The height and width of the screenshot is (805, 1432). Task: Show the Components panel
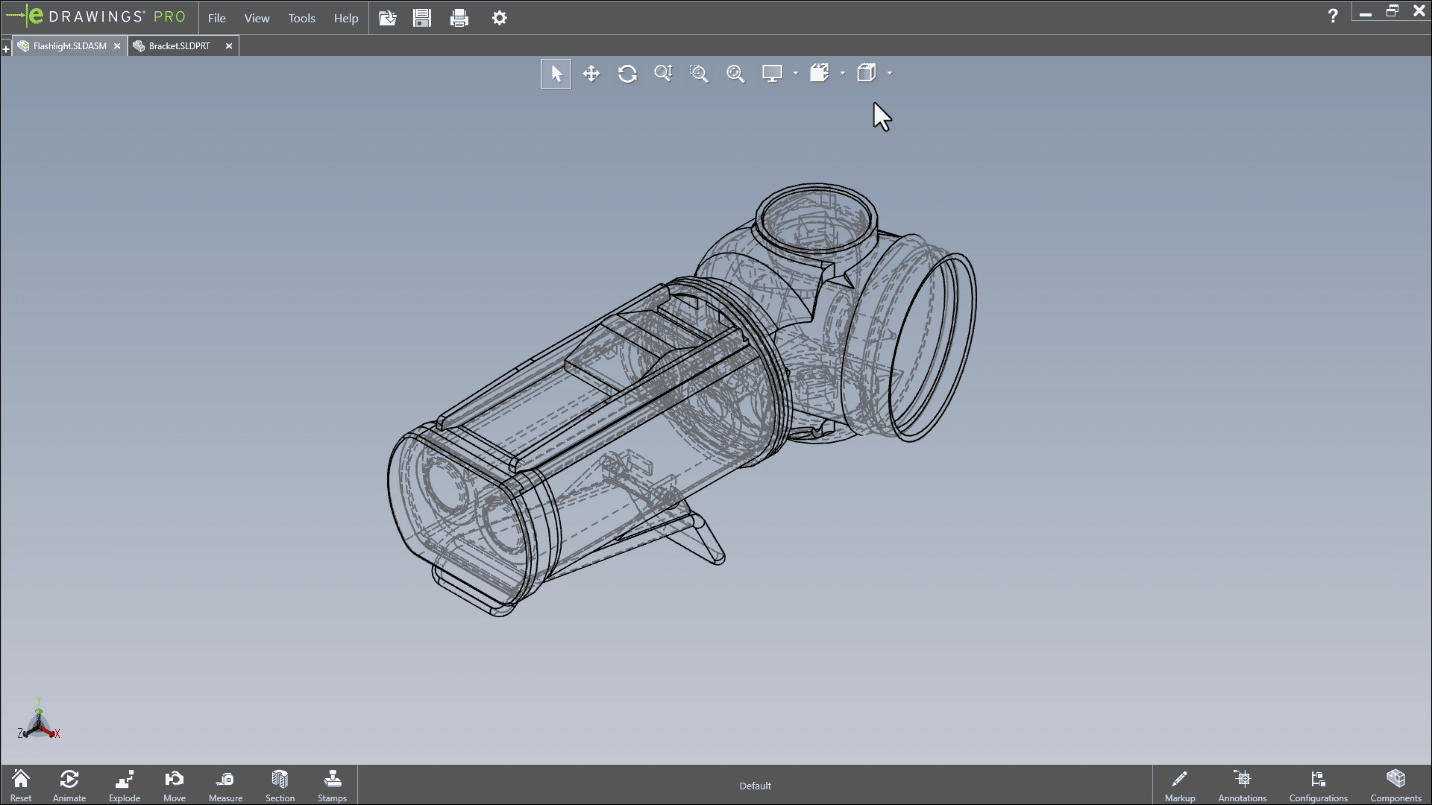click(x=1395, y=784)
